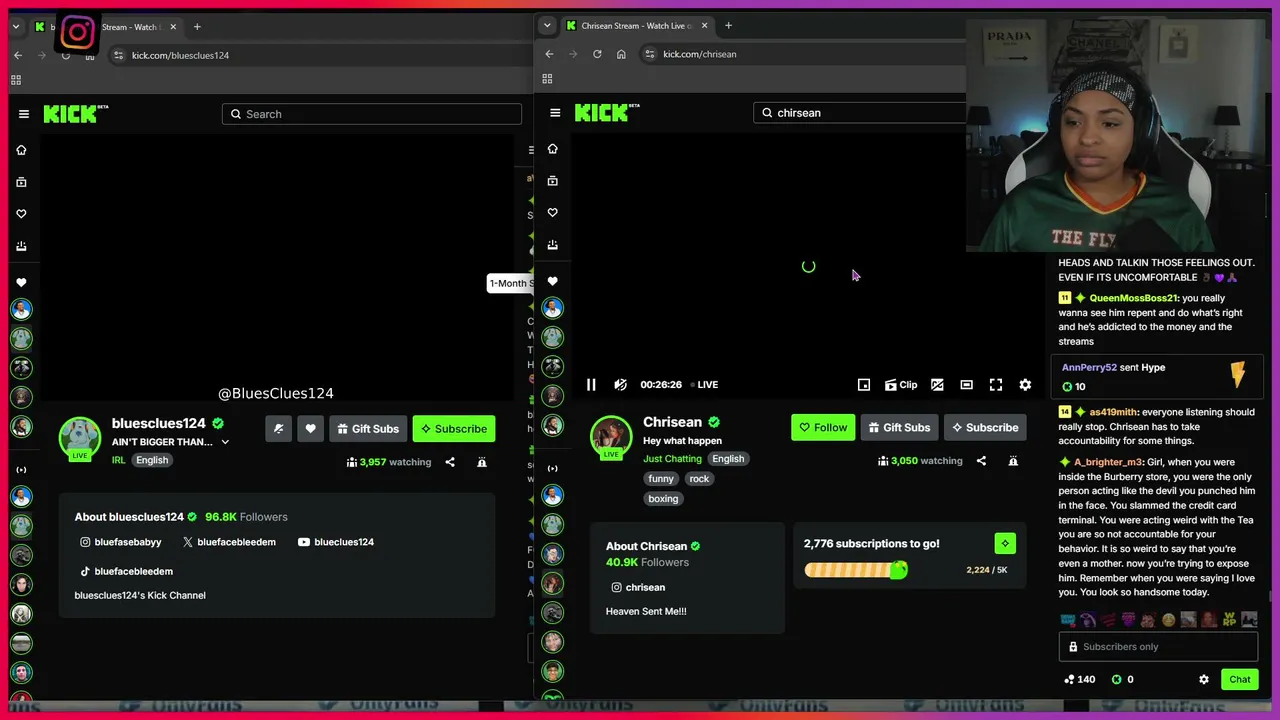Go to Home icon in Chrisean sidebar
This screenshot has height=720, width=1280.
pos(552,149)
